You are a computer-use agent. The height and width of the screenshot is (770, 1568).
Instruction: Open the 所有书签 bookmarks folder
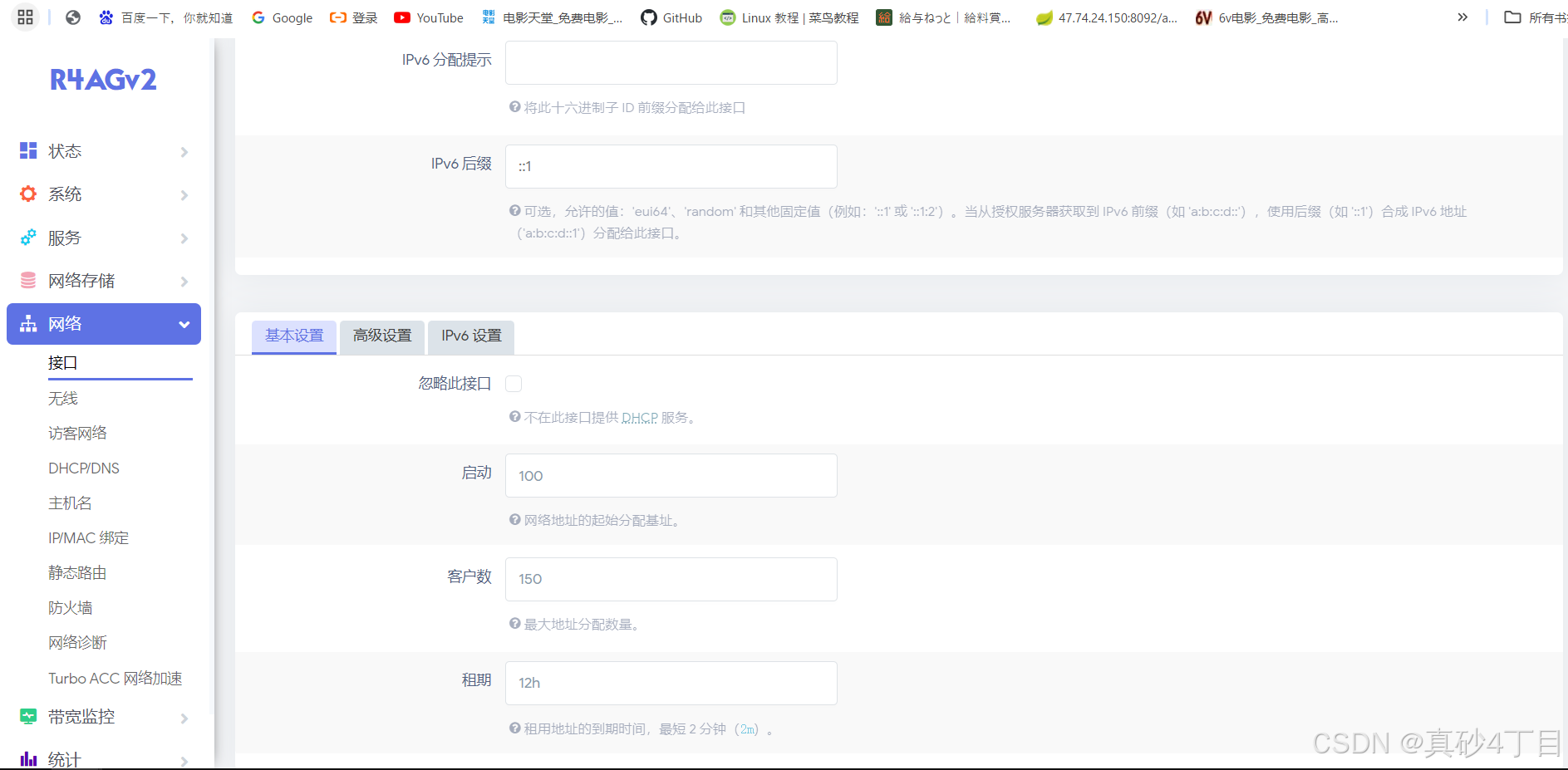1536,17
